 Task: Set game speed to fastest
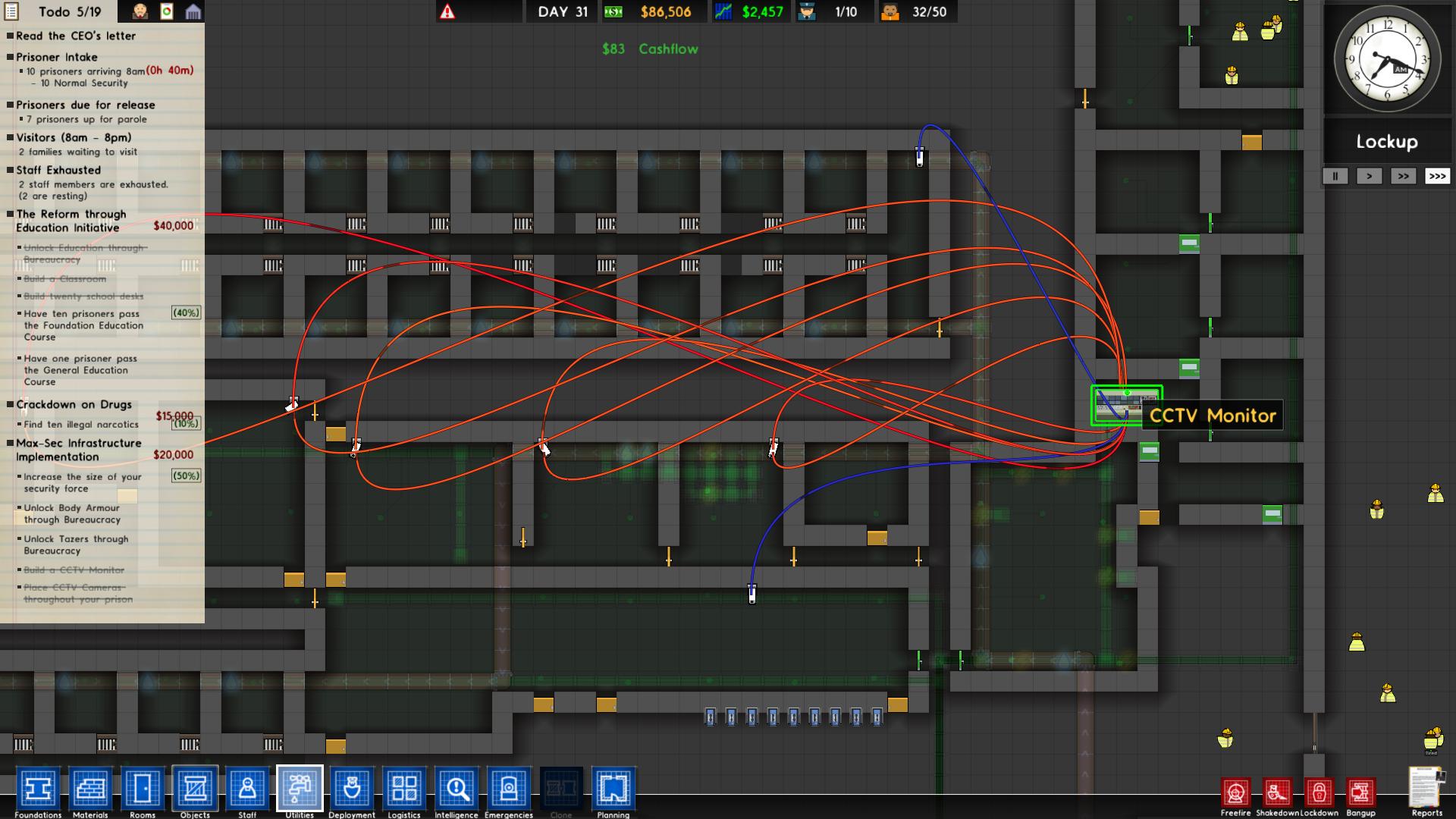pos(1437,176)
